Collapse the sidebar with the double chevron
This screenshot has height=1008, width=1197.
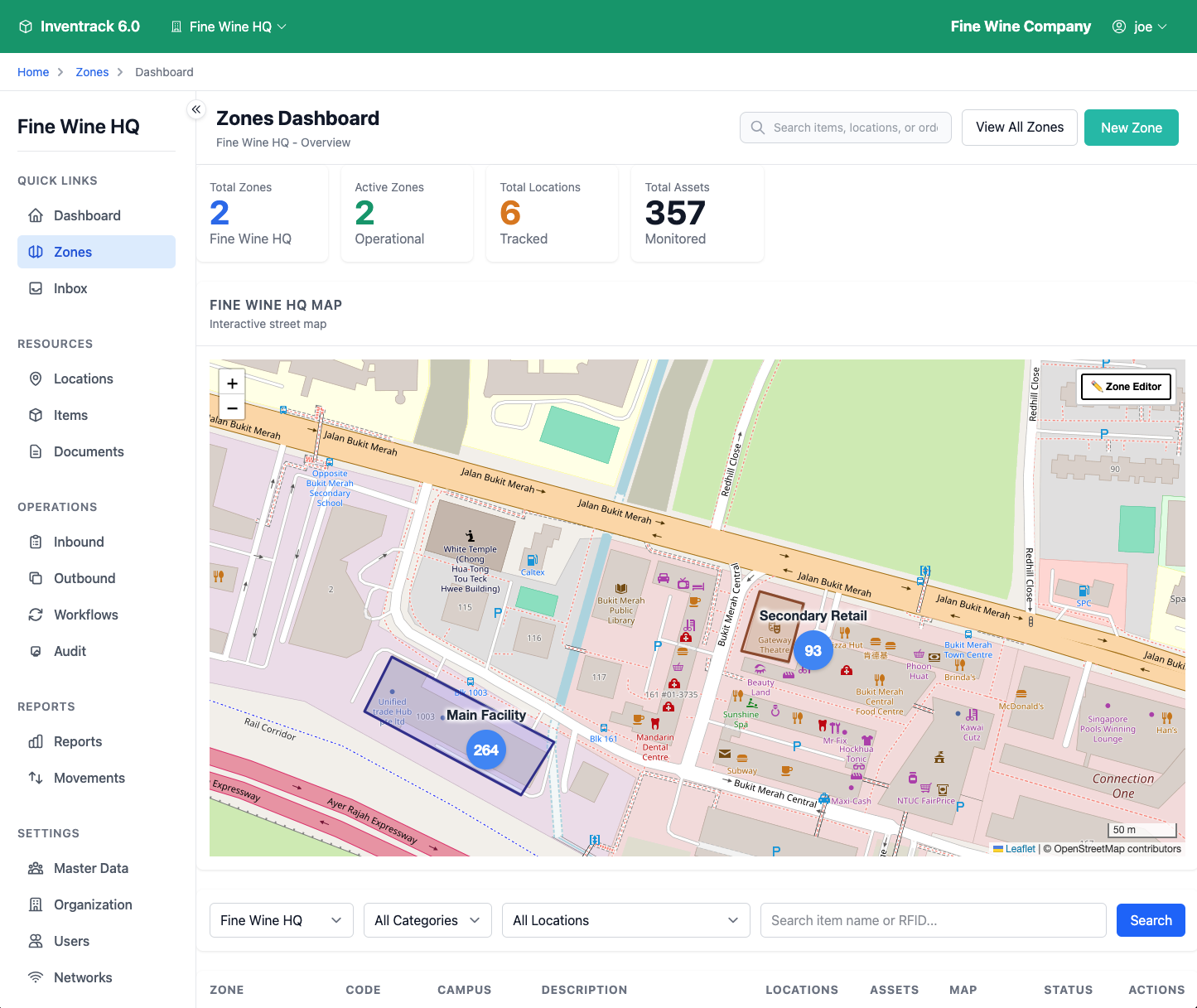click(x=196, y=109)
